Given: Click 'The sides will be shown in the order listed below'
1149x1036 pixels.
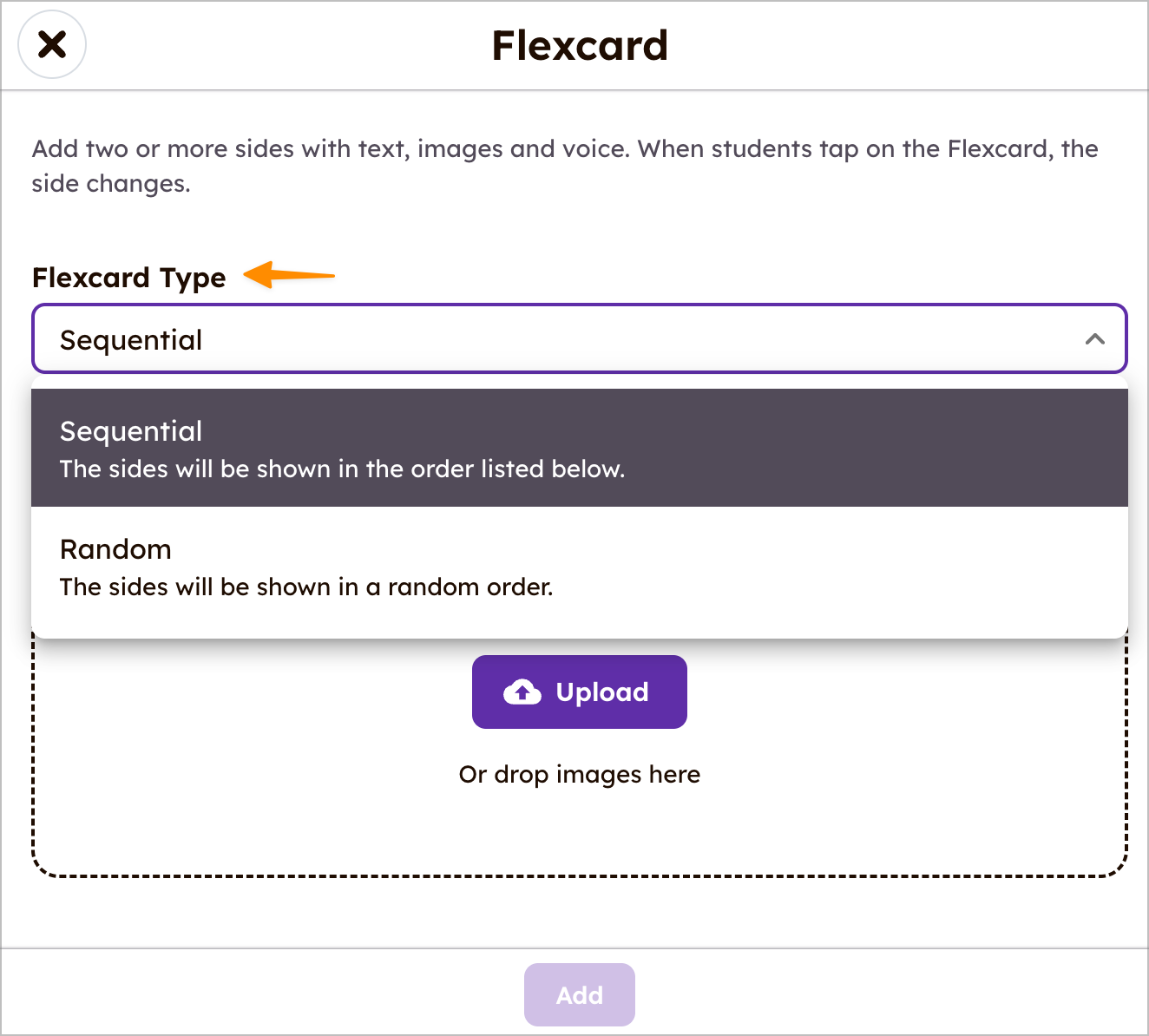Looking at the screenshot, I should pos(342,469).
